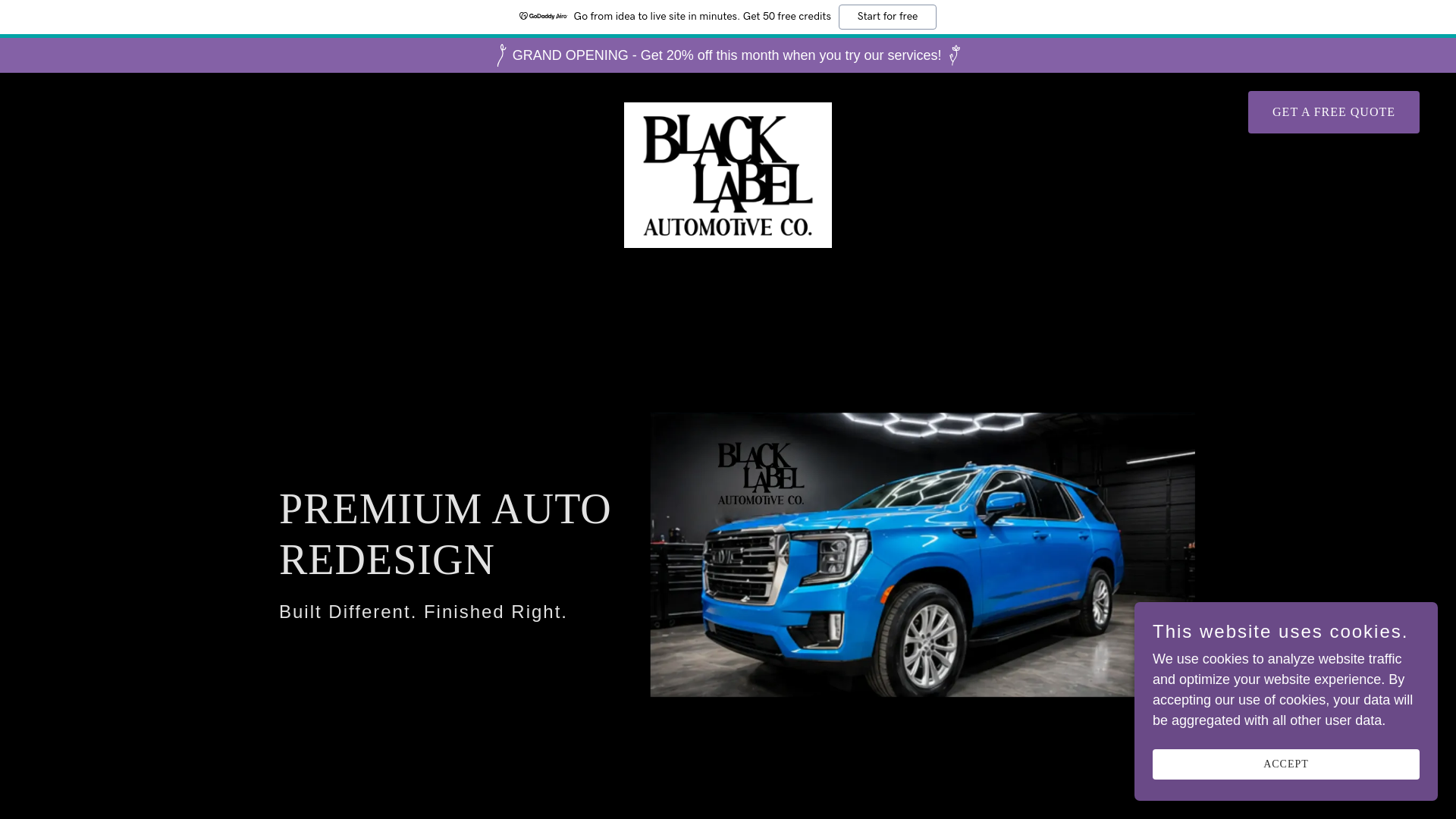Click the Go from idea to live site text
The image size is (1456, 819).
click(702, 17)
